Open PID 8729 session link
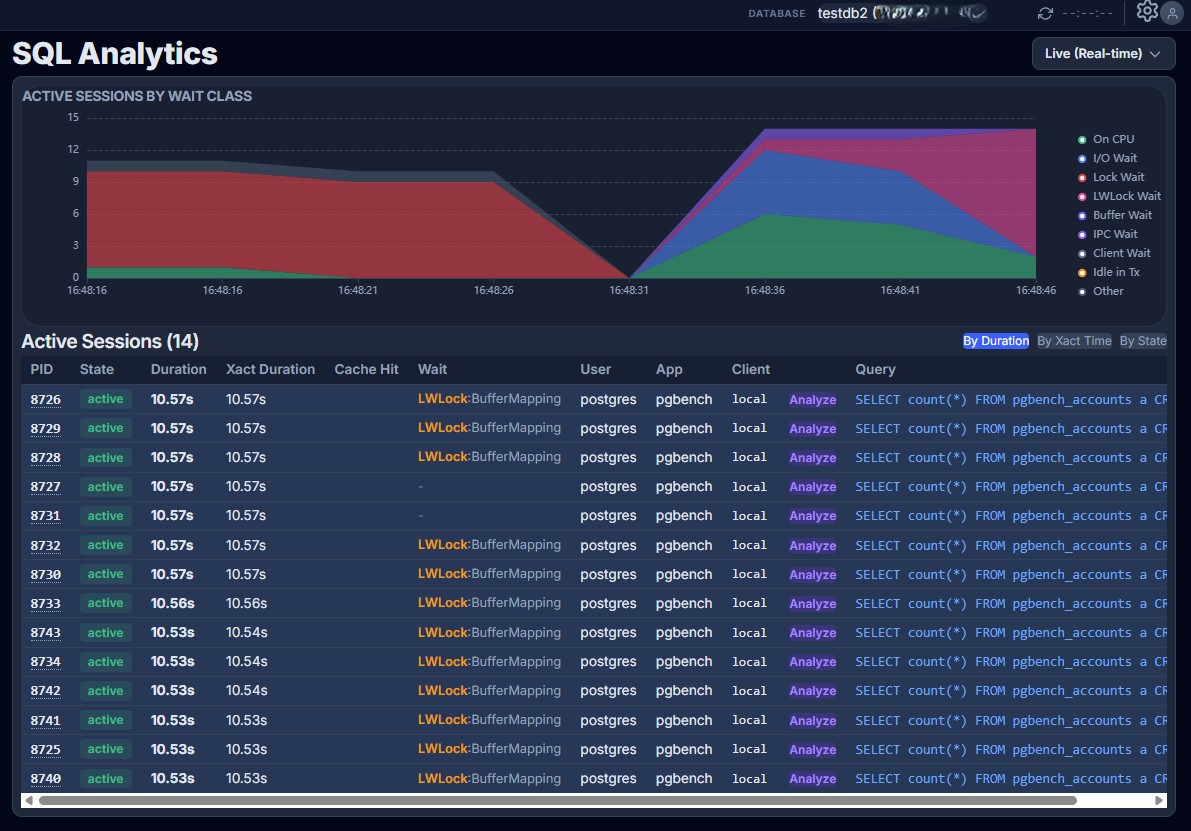This screenshot has width=1191, height=831. pos(45,429)
